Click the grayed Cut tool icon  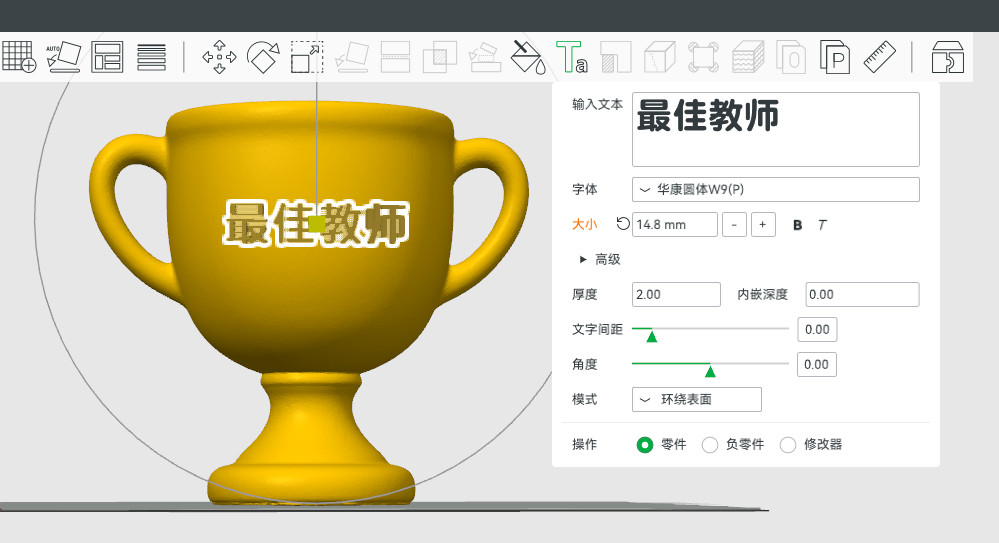[x=395, y=57]
